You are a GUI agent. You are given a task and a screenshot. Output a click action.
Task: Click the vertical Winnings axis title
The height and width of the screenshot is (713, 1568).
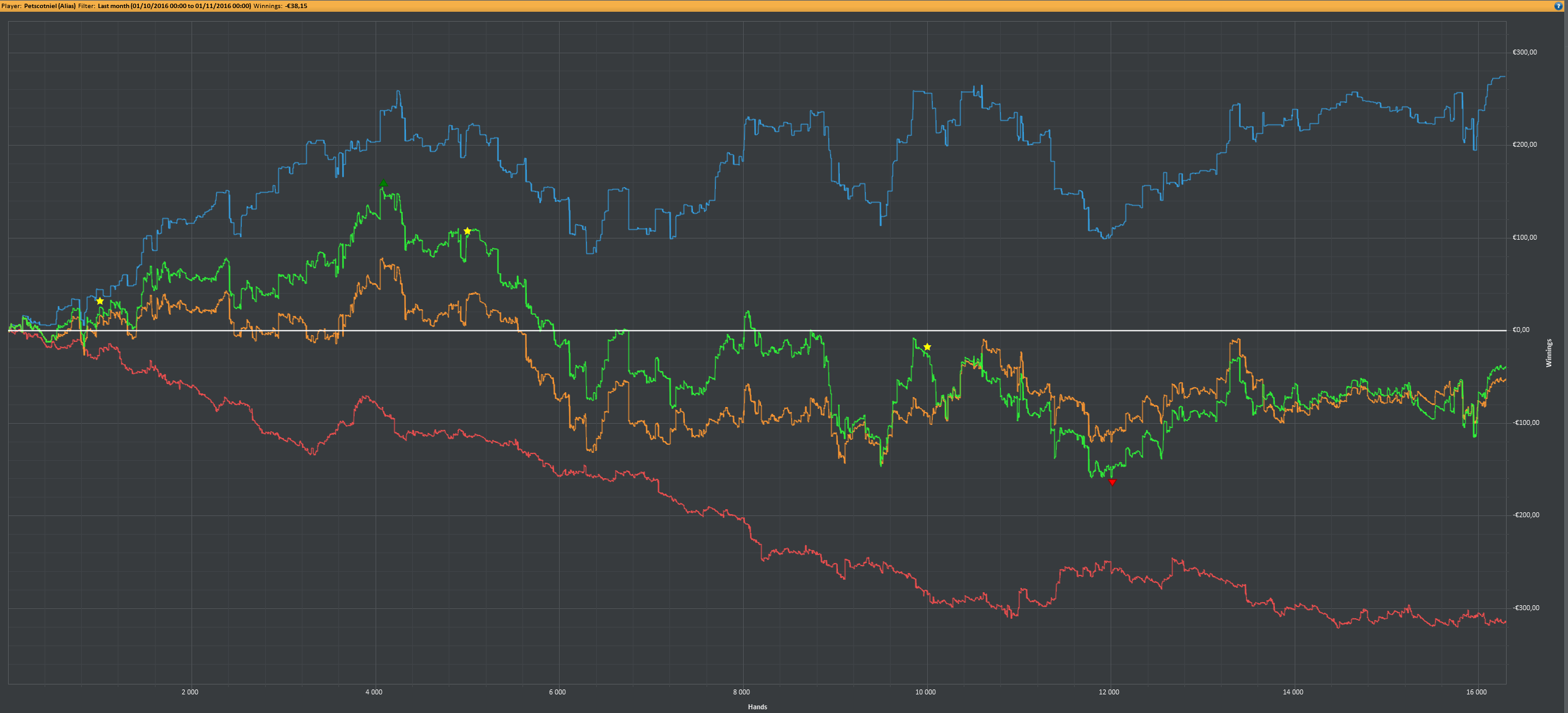[x=1549, y=353]
